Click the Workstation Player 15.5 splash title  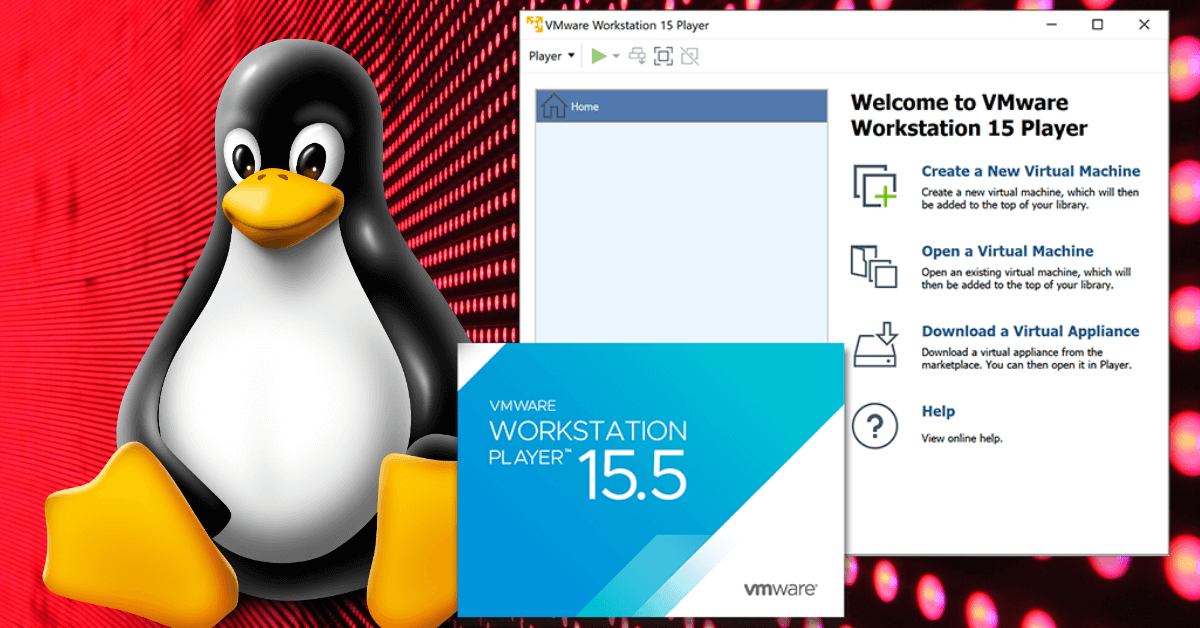point(588,451)
